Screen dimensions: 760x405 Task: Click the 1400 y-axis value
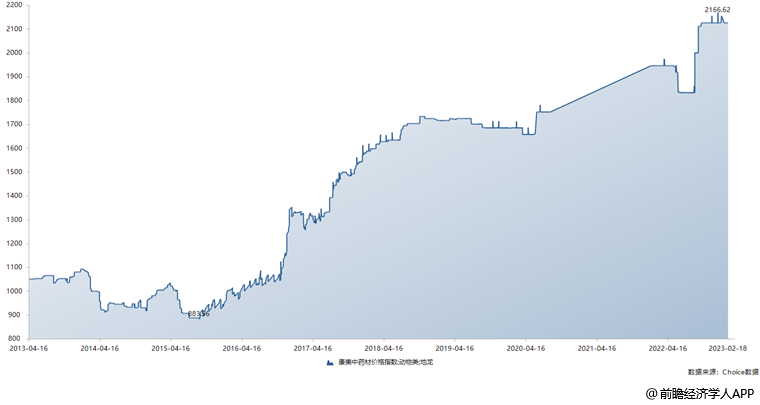[x=15, y=196]
